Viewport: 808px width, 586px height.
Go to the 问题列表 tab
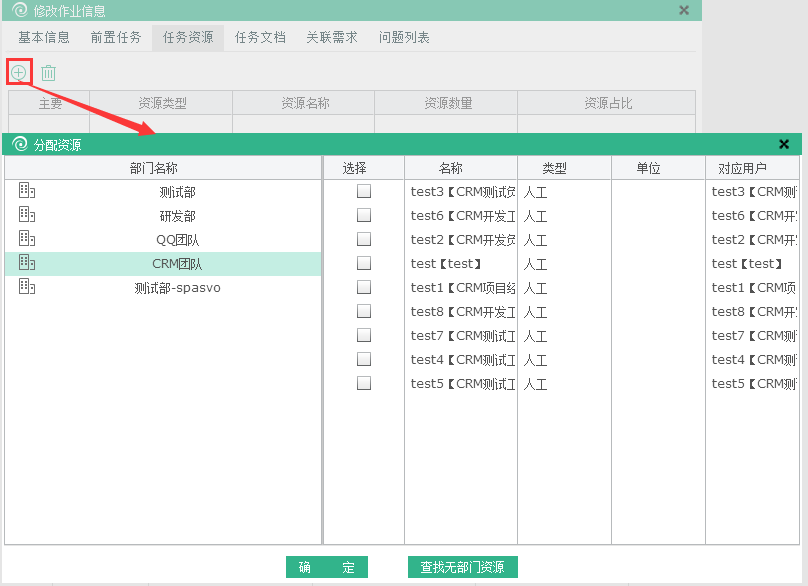(404, 37)
